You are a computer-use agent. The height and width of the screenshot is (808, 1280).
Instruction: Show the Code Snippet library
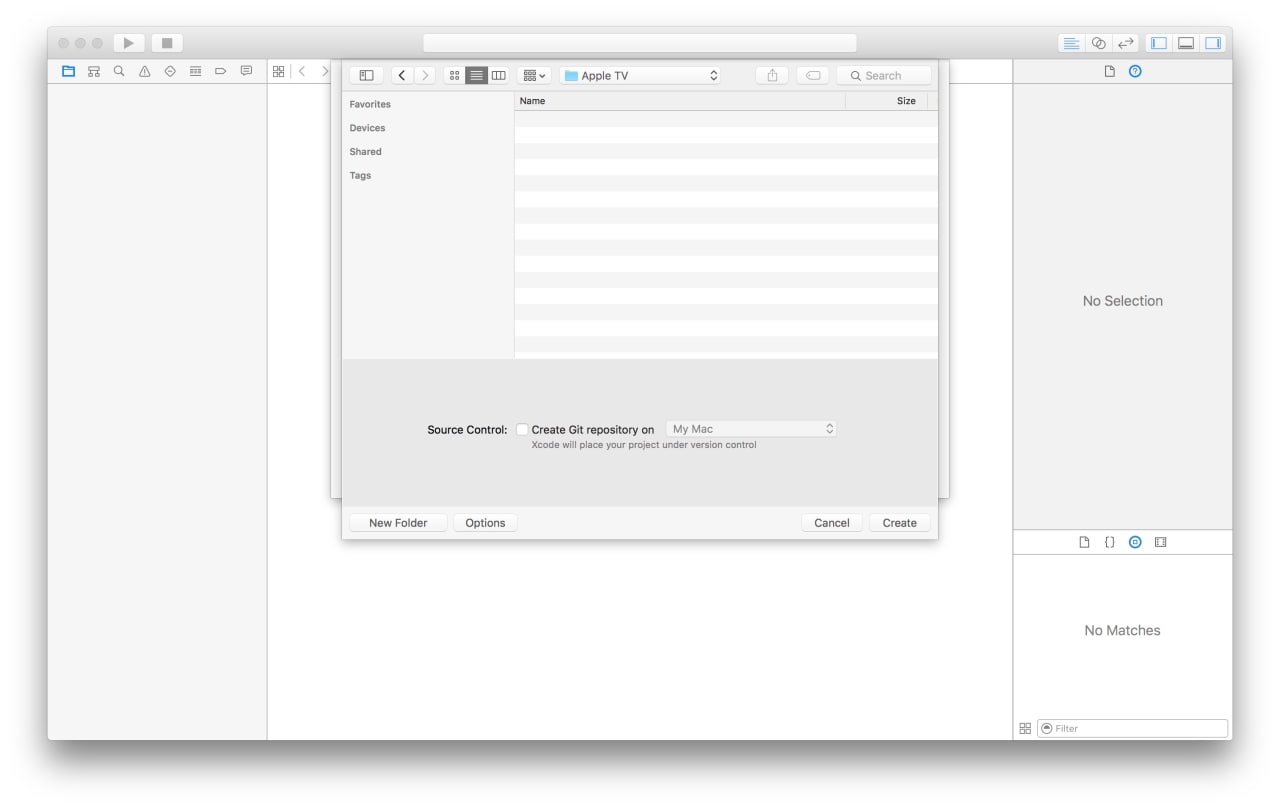click(1109, 542)
